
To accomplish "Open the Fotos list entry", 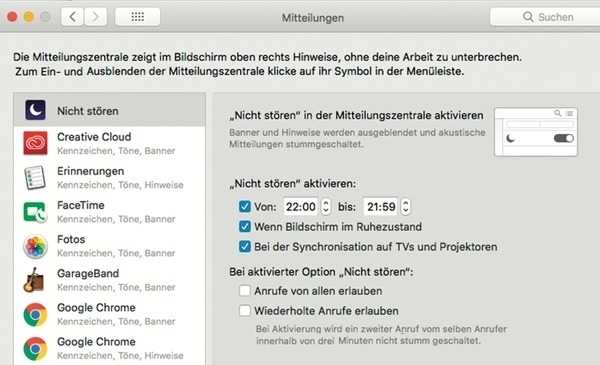I will [109, 246].
